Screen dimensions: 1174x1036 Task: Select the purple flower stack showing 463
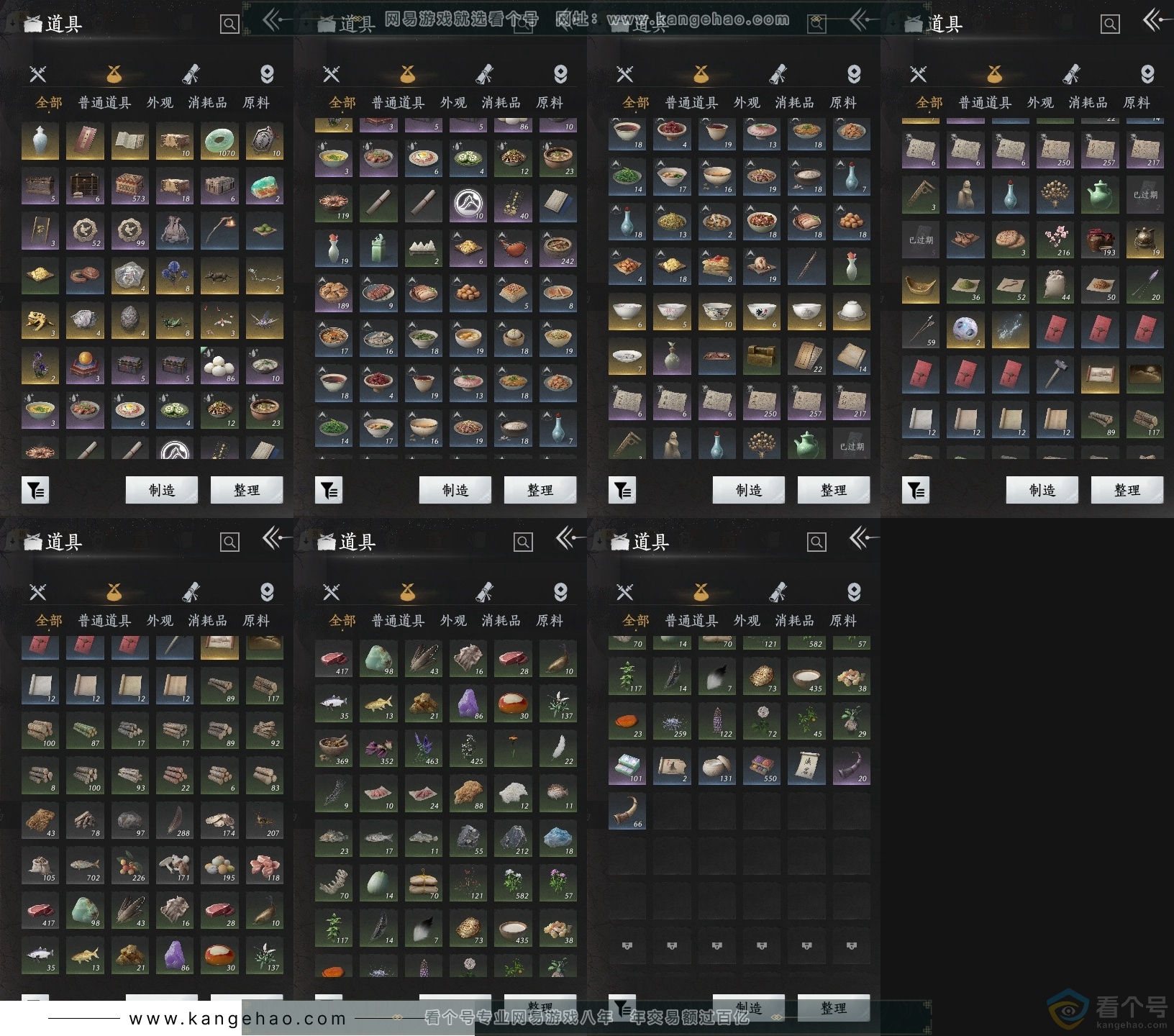[x=424, y=750]
